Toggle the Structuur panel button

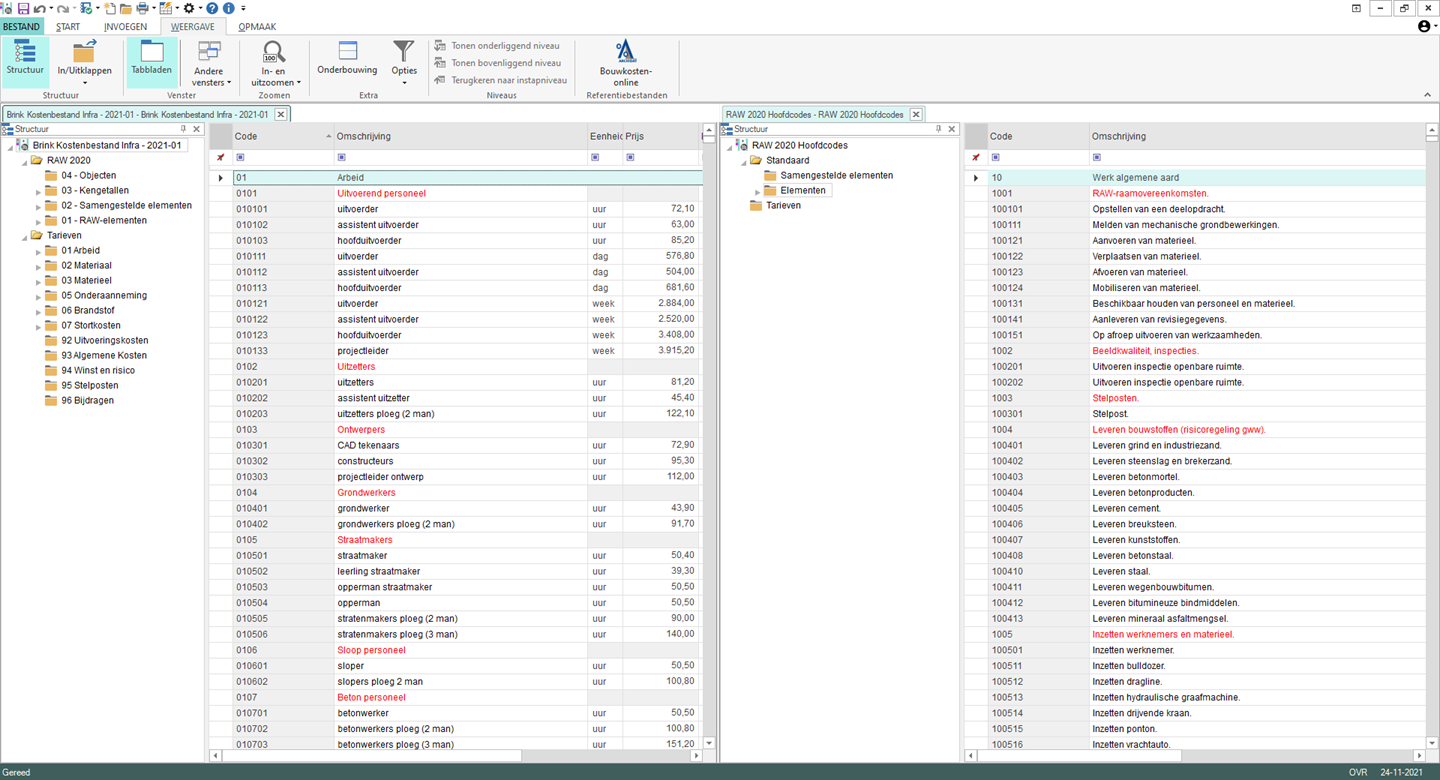coord(25,60)
